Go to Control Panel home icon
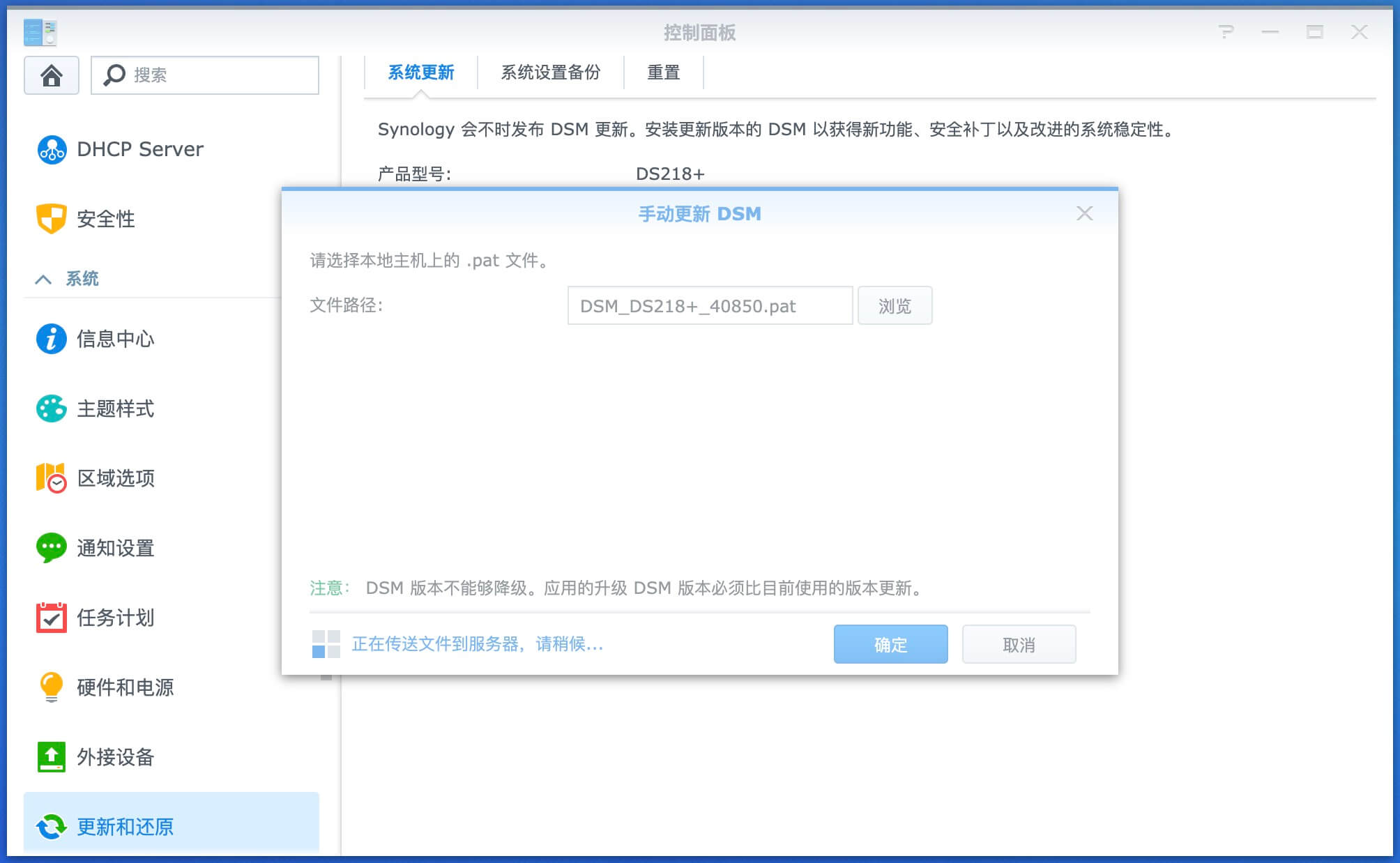 point(52,75)
